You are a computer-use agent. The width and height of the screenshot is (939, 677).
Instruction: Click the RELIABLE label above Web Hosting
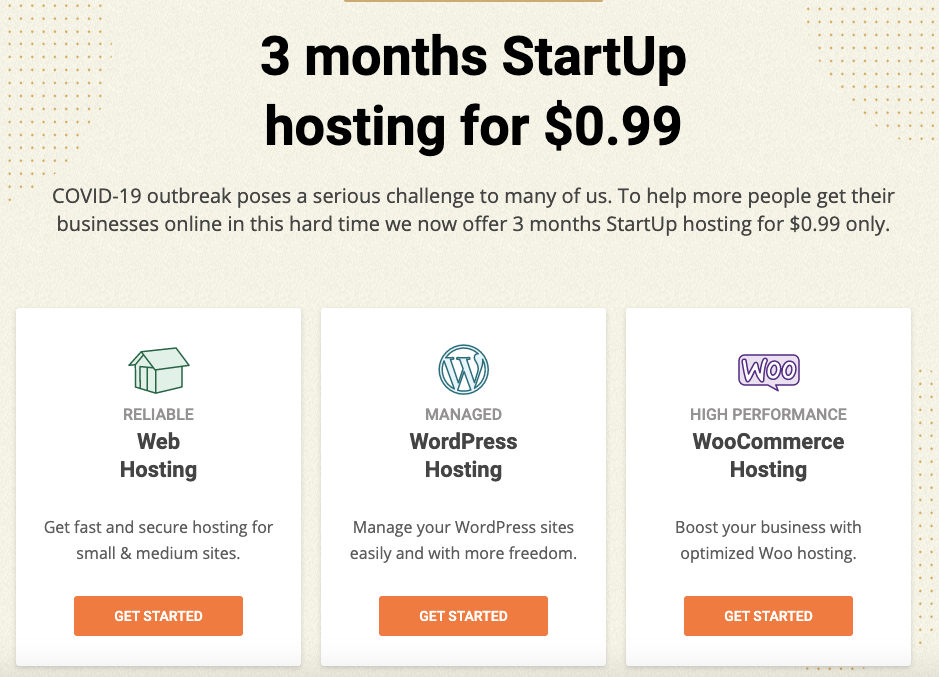click(158, 415)
